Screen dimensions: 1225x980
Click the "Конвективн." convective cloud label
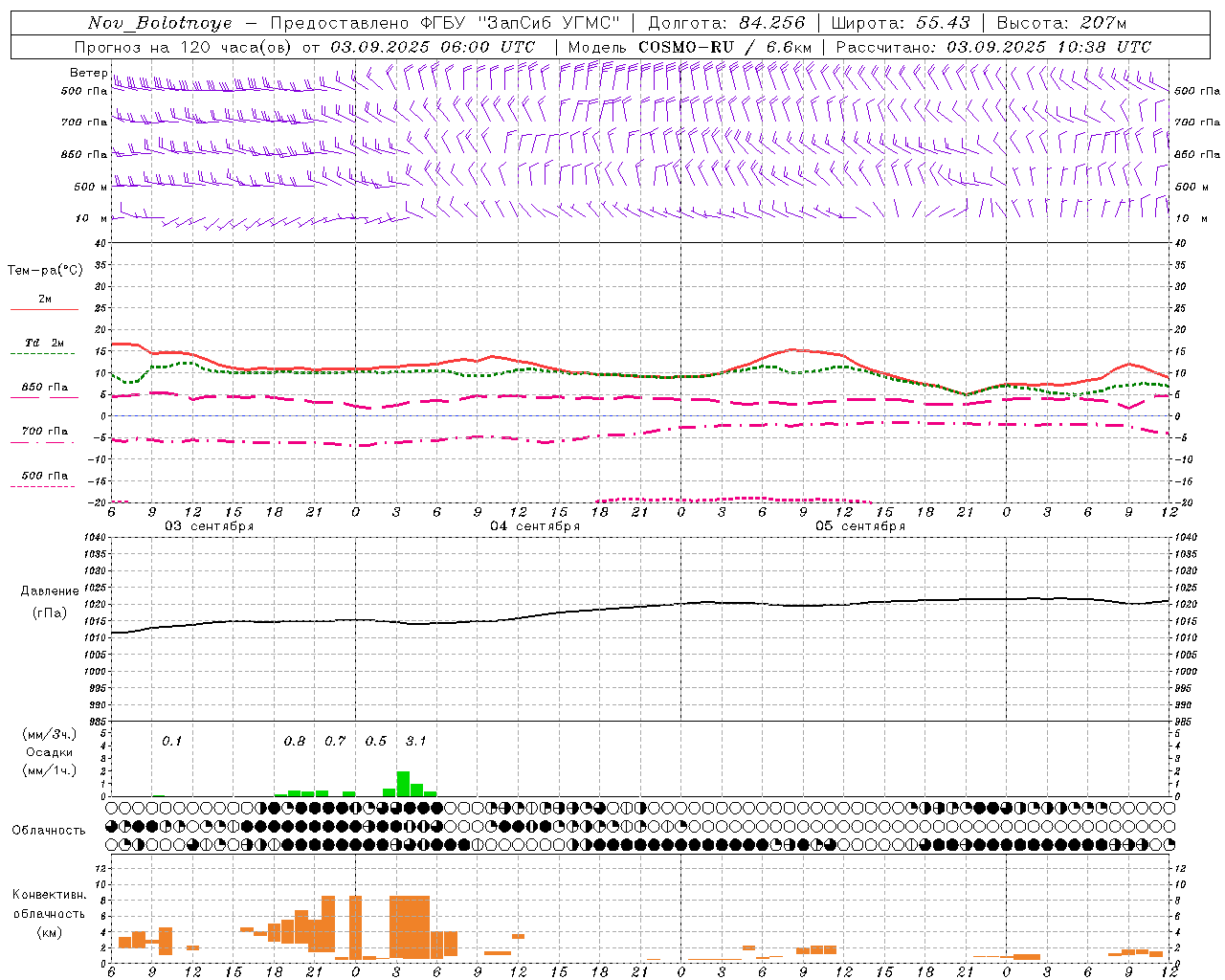(x=50, y=895)
